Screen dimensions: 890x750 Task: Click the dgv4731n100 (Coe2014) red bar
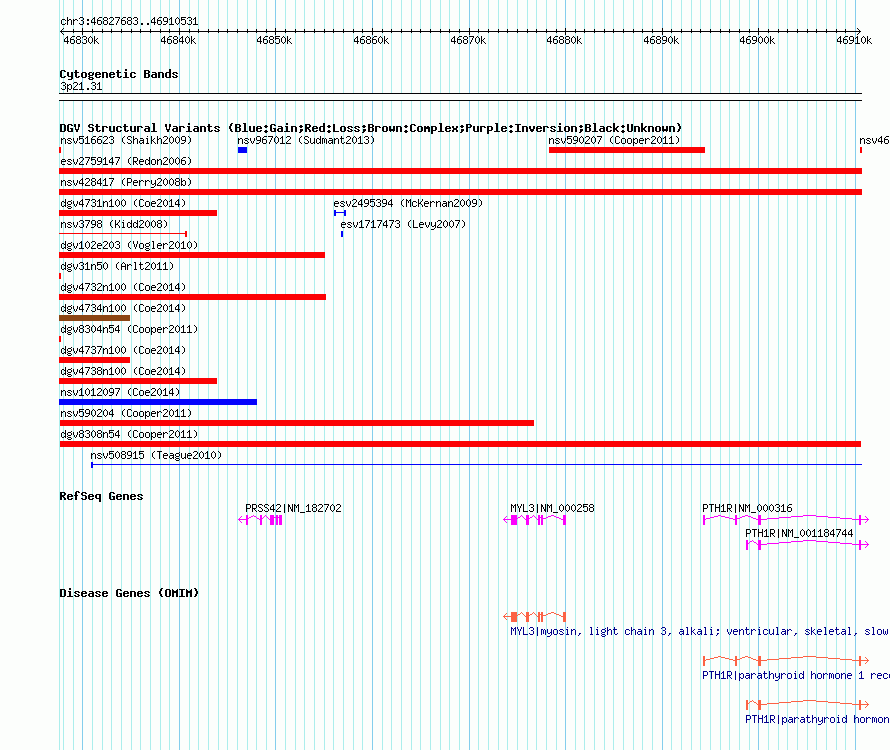click(x=138, y=213)
